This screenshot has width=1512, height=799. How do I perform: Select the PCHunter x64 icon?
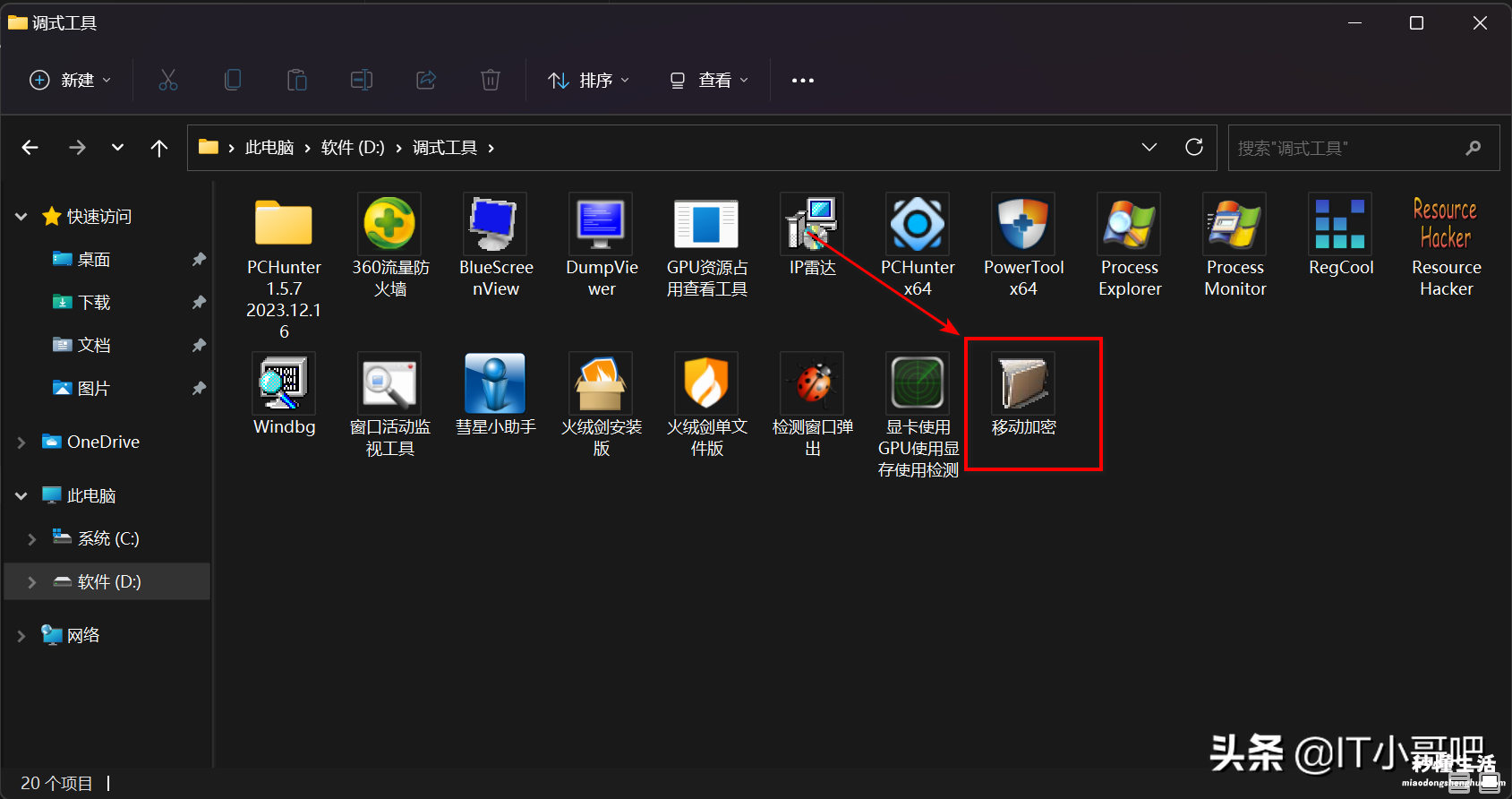pos(918,223)
